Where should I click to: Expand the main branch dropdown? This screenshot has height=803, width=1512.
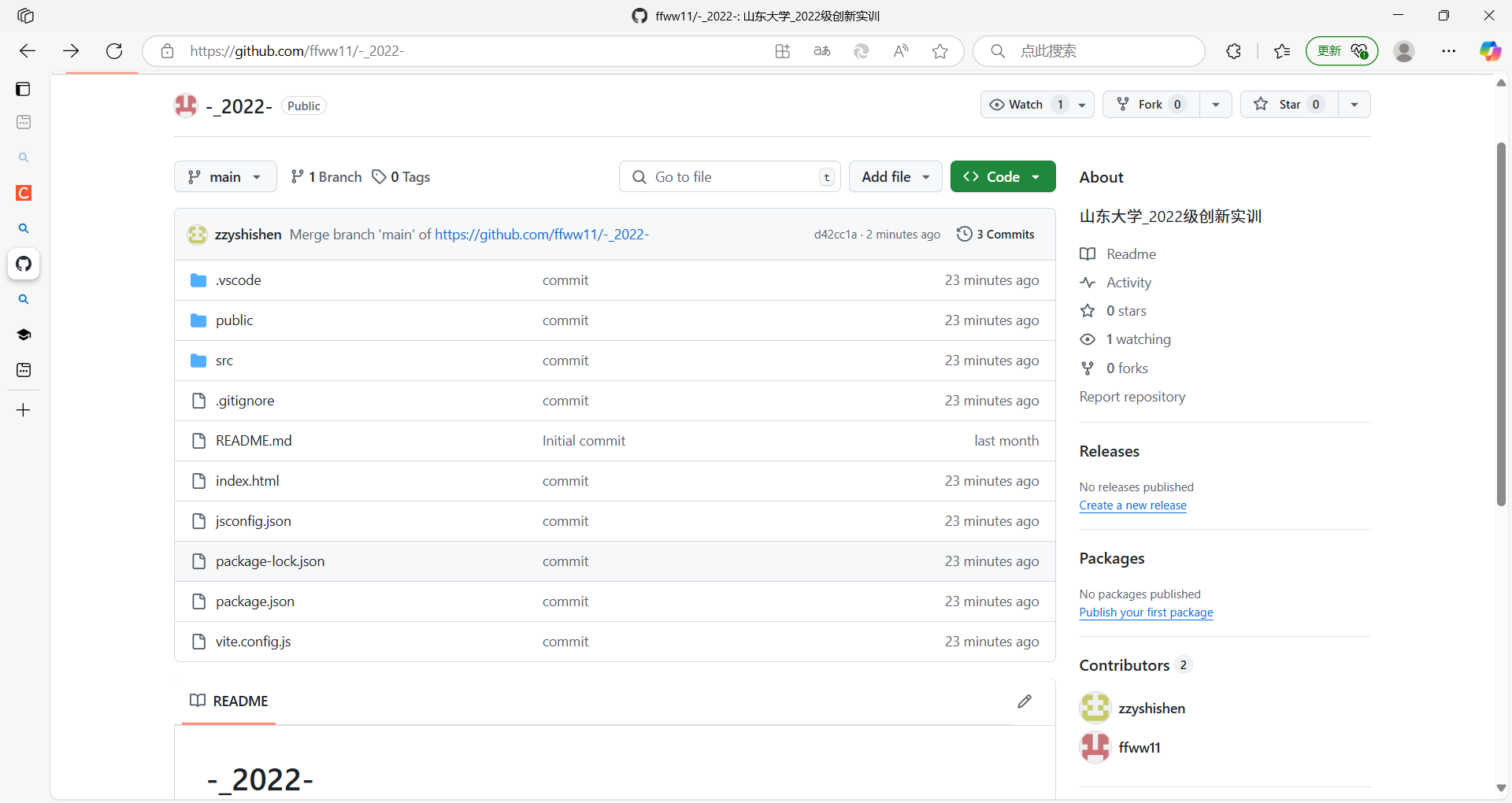(x=225, y=176)
